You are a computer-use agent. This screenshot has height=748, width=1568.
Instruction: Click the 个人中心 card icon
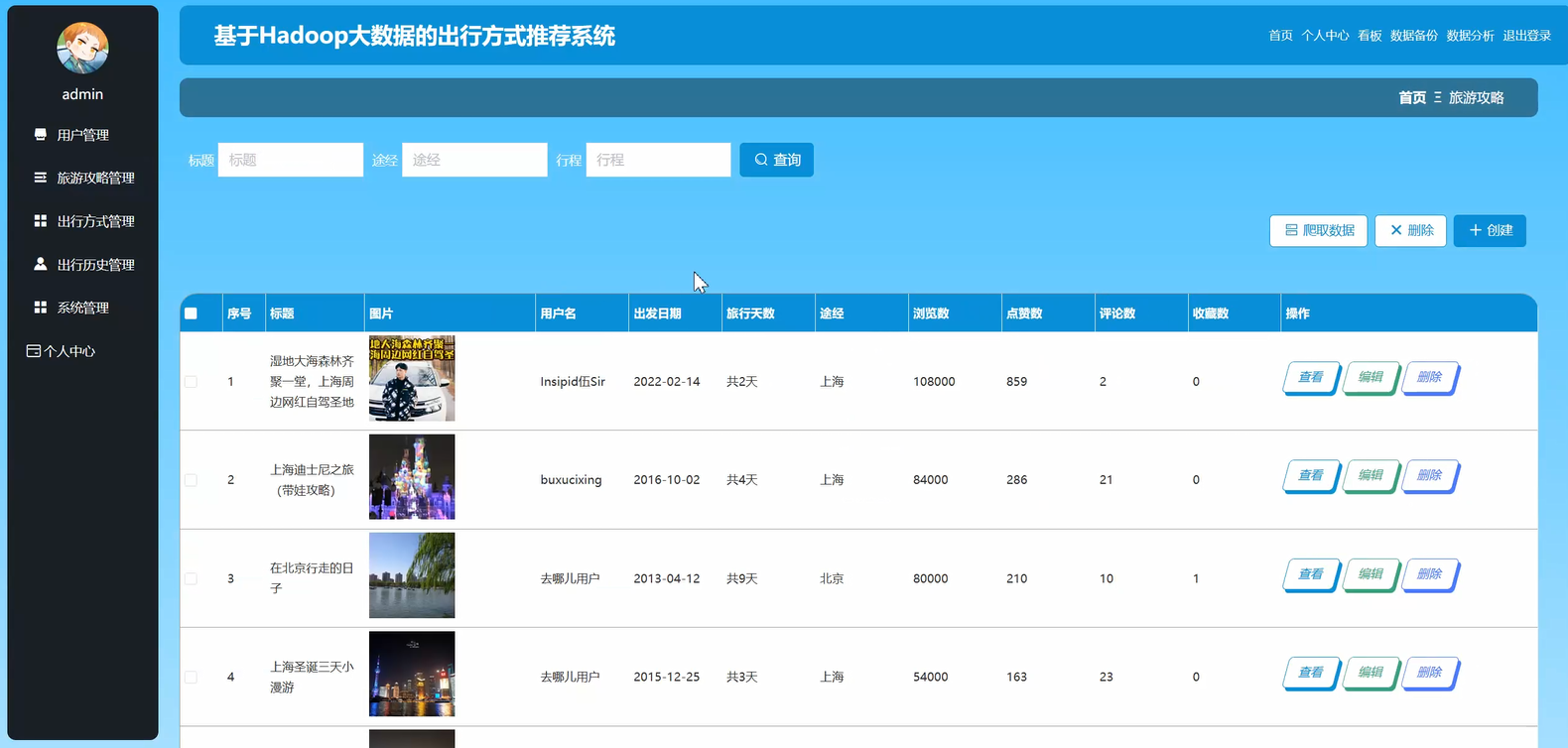[34, 351]
